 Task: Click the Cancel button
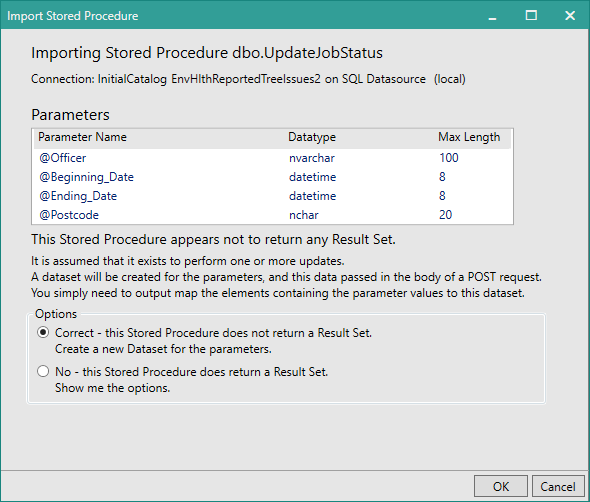[558, 487]
